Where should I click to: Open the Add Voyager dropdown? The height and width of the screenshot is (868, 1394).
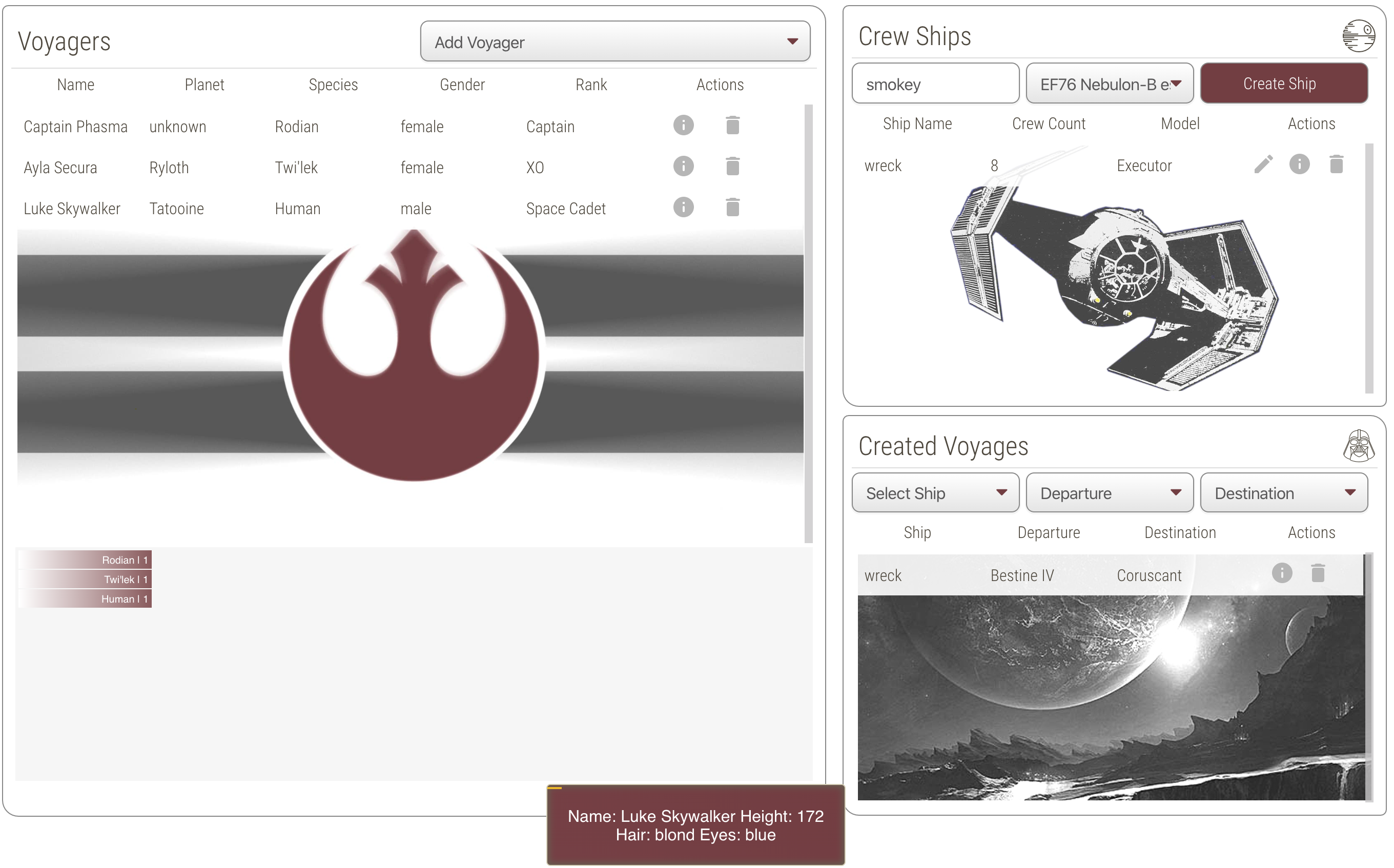(615, 42)
